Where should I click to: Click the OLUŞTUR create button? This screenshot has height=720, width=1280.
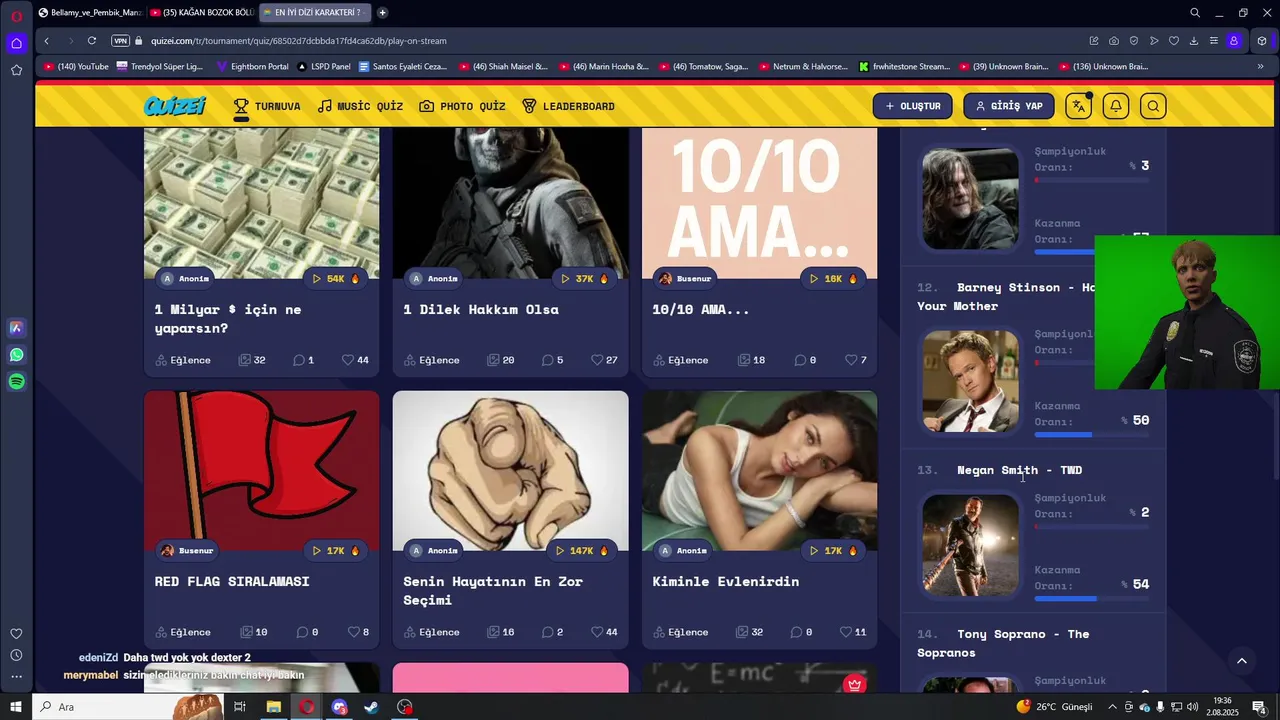912,106
